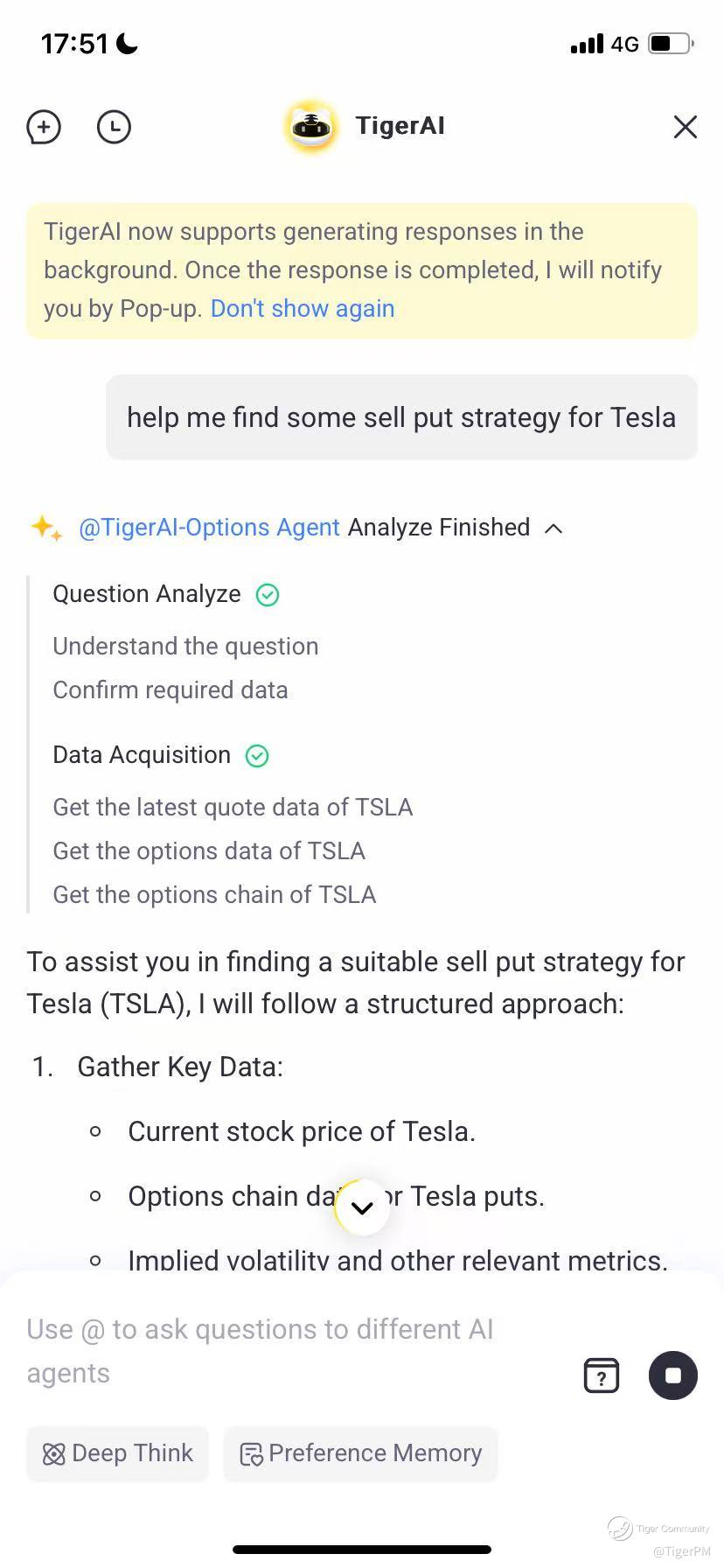724x1568 pixels.
Task: Tap the TigerAI robot avatar
Action: tap(312, 127)
